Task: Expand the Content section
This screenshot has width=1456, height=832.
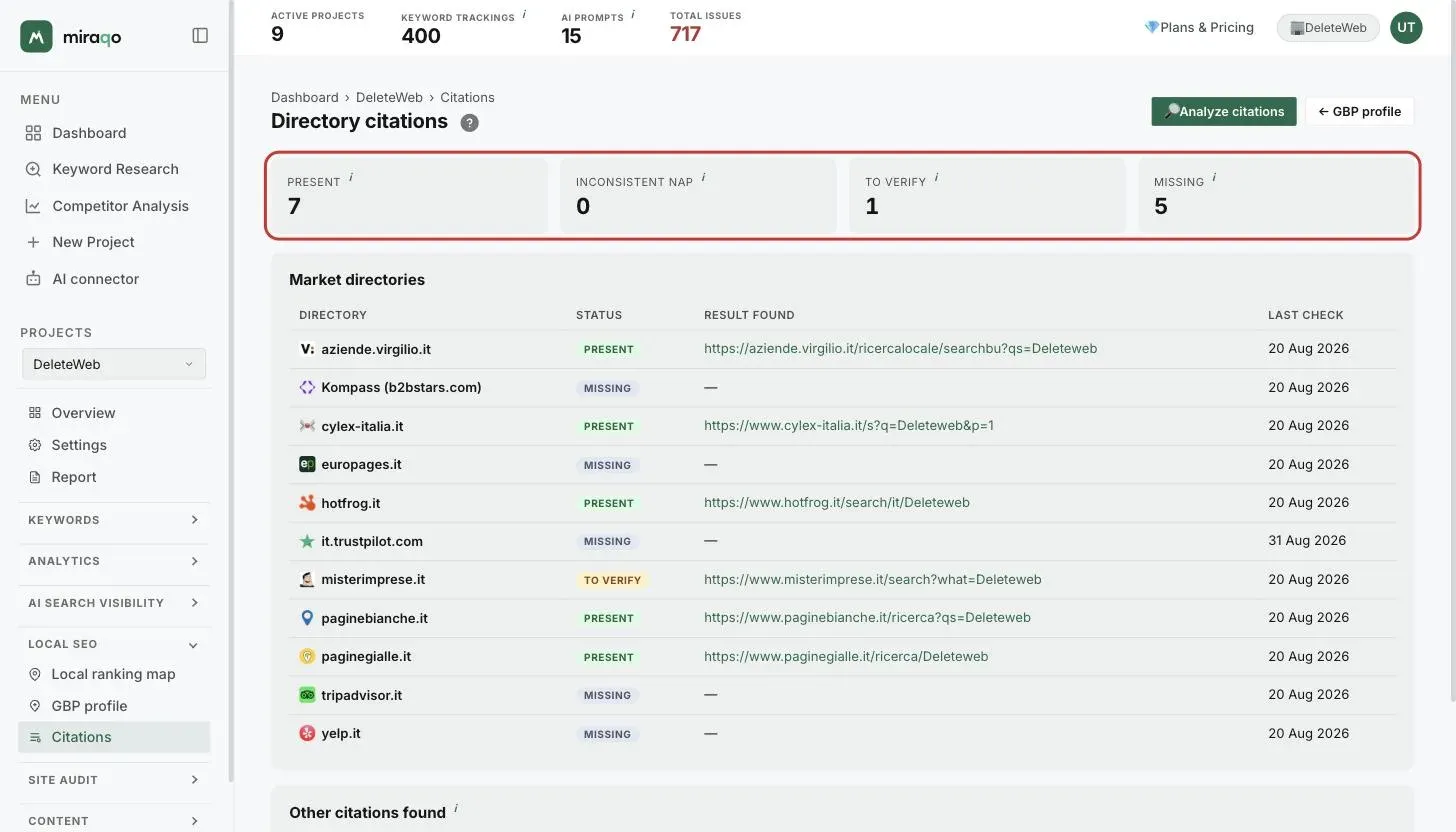Action: [x=114, y=821]
